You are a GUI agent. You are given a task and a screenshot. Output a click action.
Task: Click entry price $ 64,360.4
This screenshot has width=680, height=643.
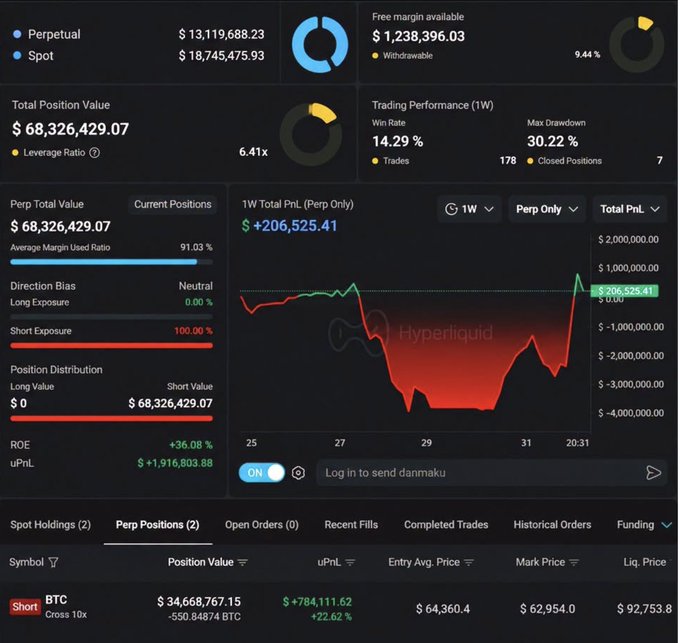(x=443, y=609)
